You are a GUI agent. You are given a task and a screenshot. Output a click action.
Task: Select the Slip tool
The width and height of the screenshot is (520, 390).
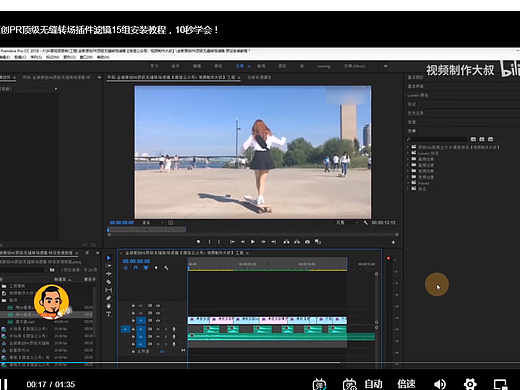point(109,290)
